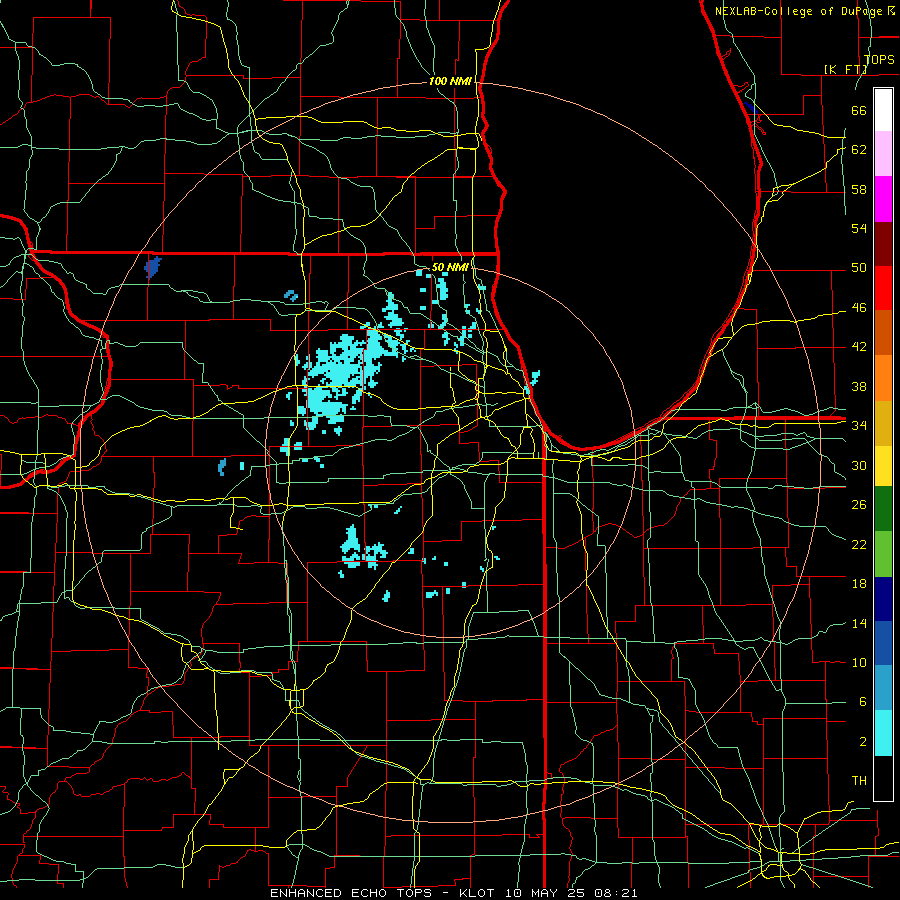Screen dimensions: 900x900
Task: Click the 10 legend value
Action: tap(859, 663)
